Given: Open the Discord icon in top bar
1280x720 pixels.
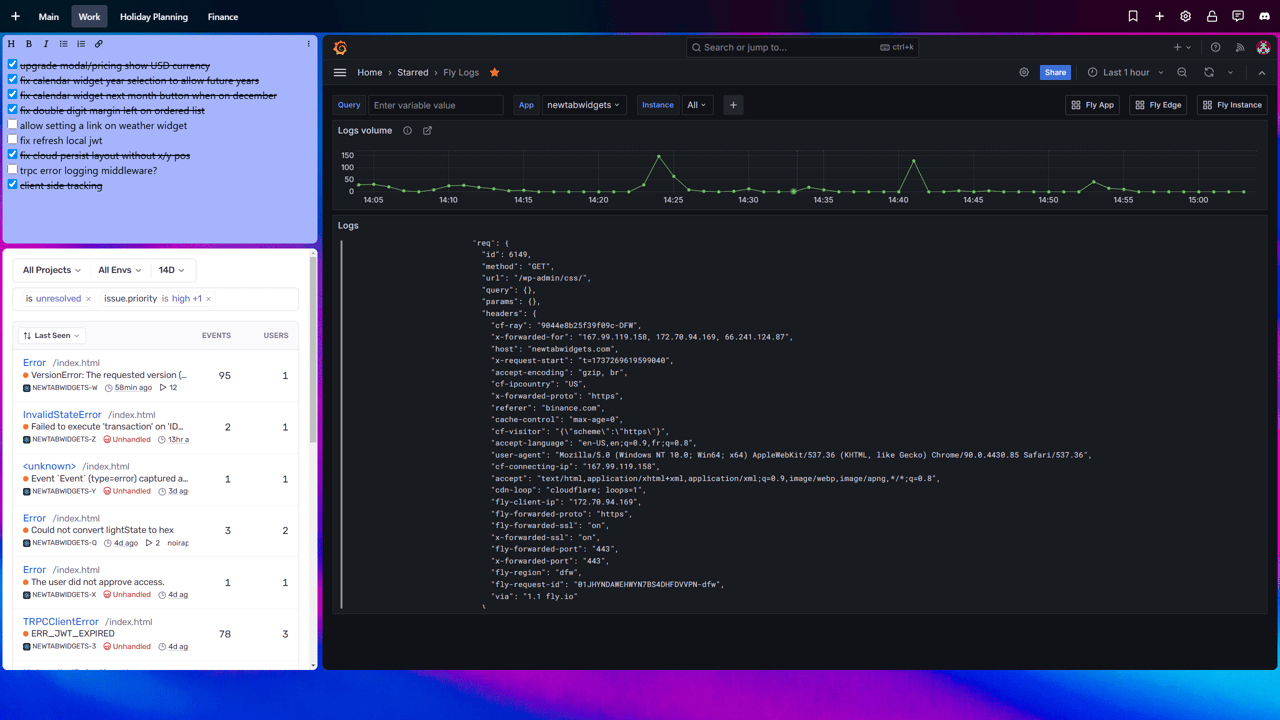Looking at the screenshot, I should [1264, 16].
